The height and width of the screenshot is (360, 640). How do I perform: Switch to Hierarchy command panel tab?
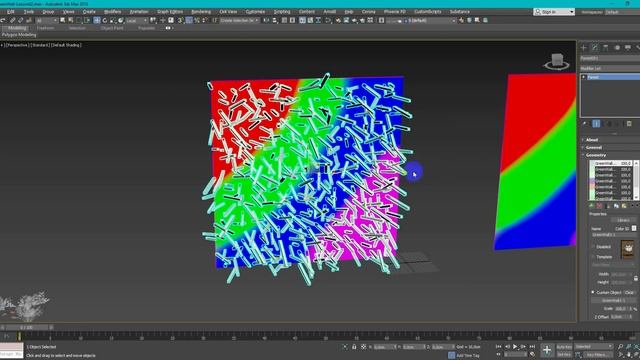click(606, 48)
